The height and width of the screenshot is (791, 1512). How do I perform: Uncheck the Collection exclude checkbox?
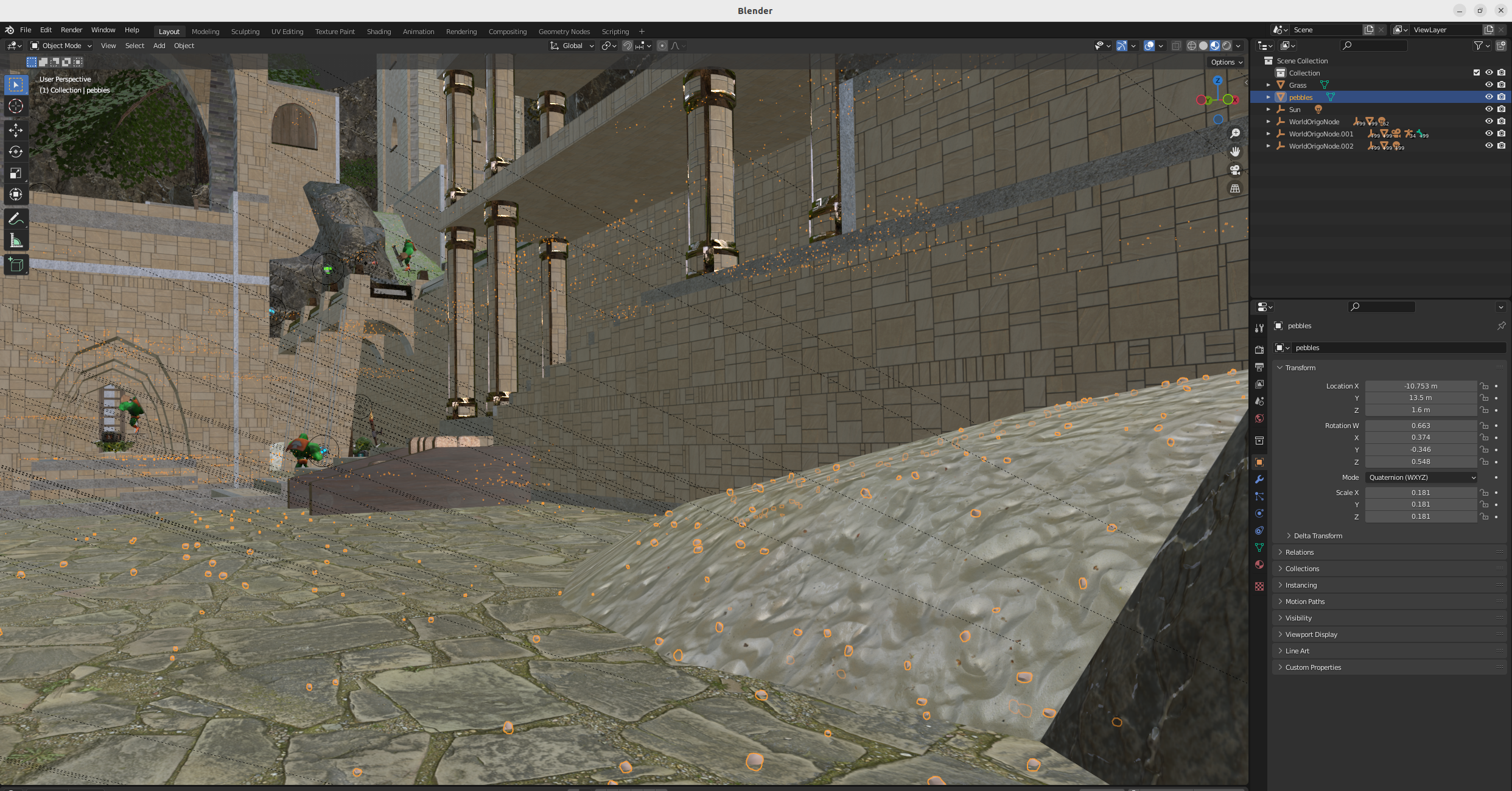point(1476,72)
